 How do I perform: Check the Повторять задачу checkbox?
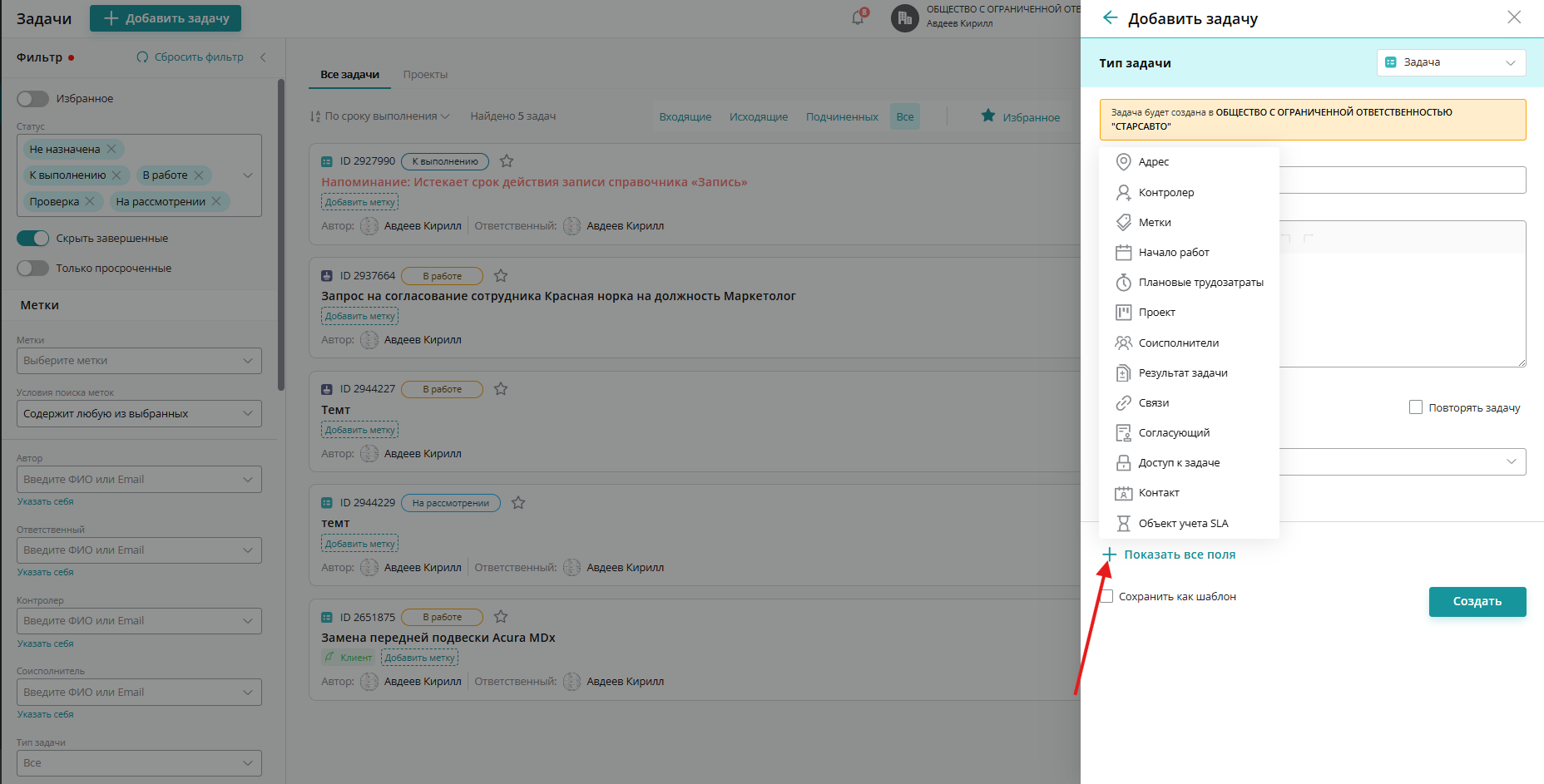(x=1416, y=407)
